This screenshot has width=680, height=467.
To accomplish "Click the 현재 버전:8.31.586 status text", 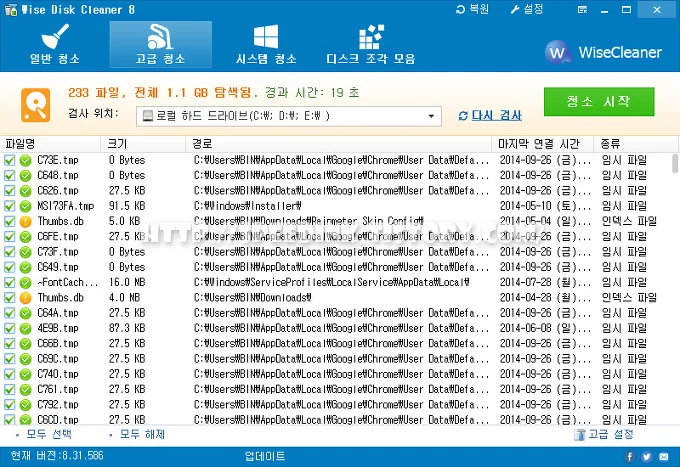I will coord(57,456).
